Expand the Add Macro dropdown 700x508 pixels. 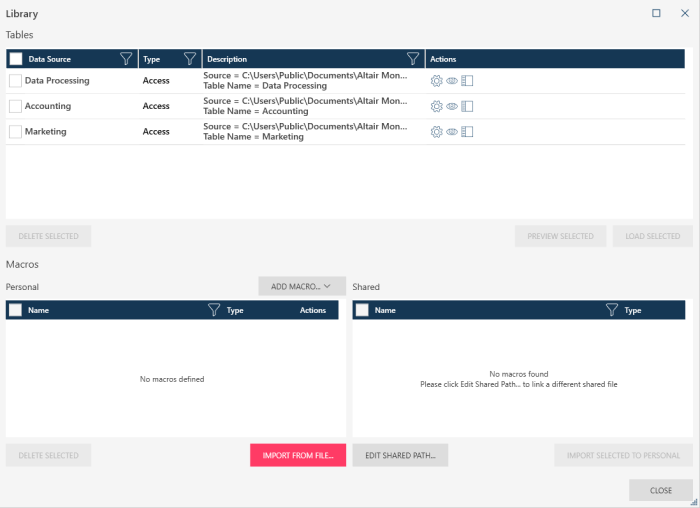point(301,286)
